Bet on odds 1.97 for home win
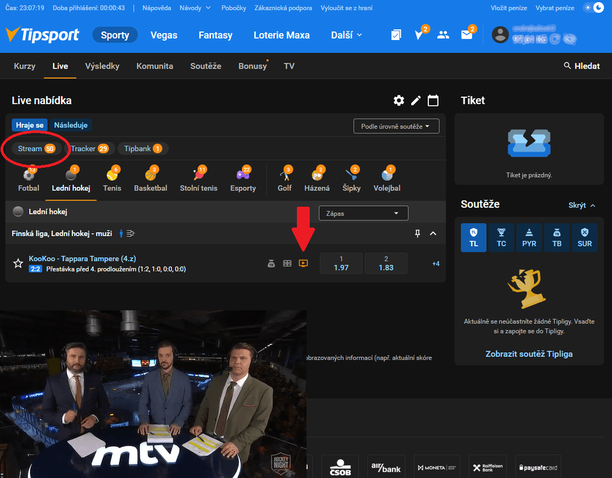The width and height of the screenshot is (612, 478). [341, 263]
